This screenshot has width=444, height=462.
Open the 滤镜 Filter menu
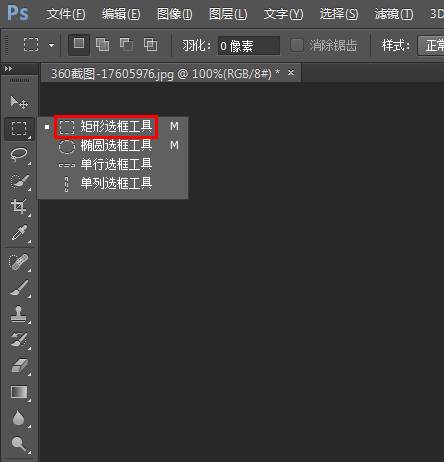[394, 14]
